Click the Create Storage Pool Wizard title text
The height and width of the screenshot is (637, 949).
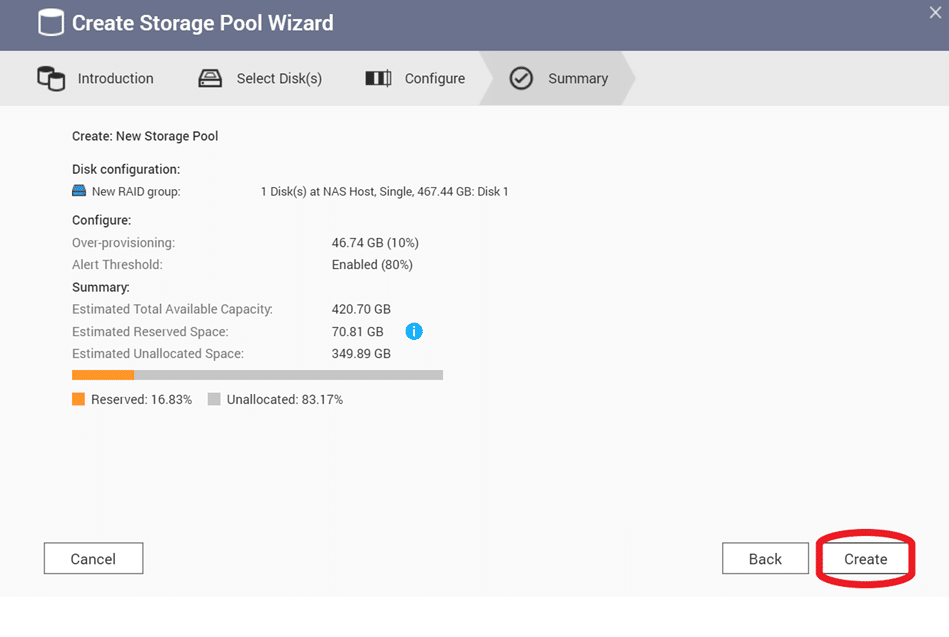pos(203,23)
